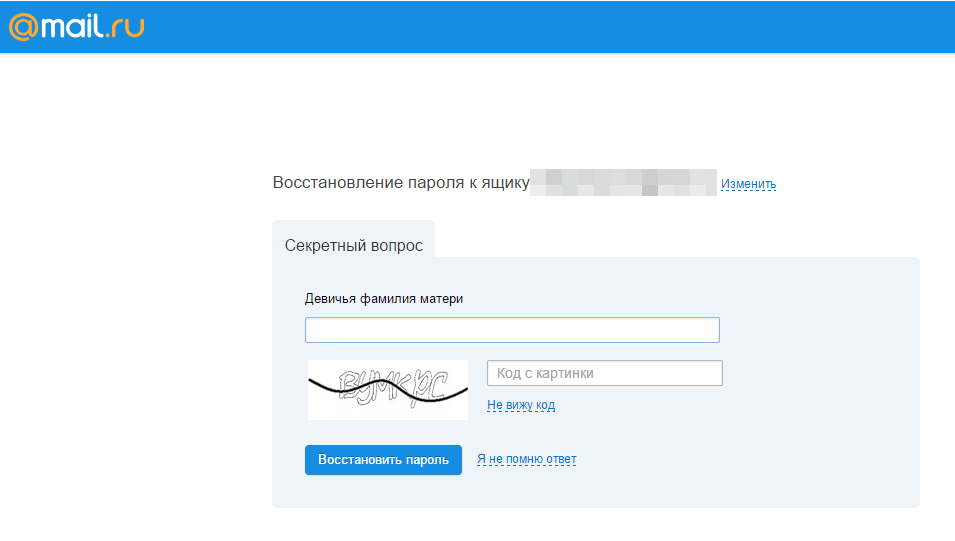Click the white "mail" text in the logo
Viewport: 955px width, 541px height.
[72, 25]
